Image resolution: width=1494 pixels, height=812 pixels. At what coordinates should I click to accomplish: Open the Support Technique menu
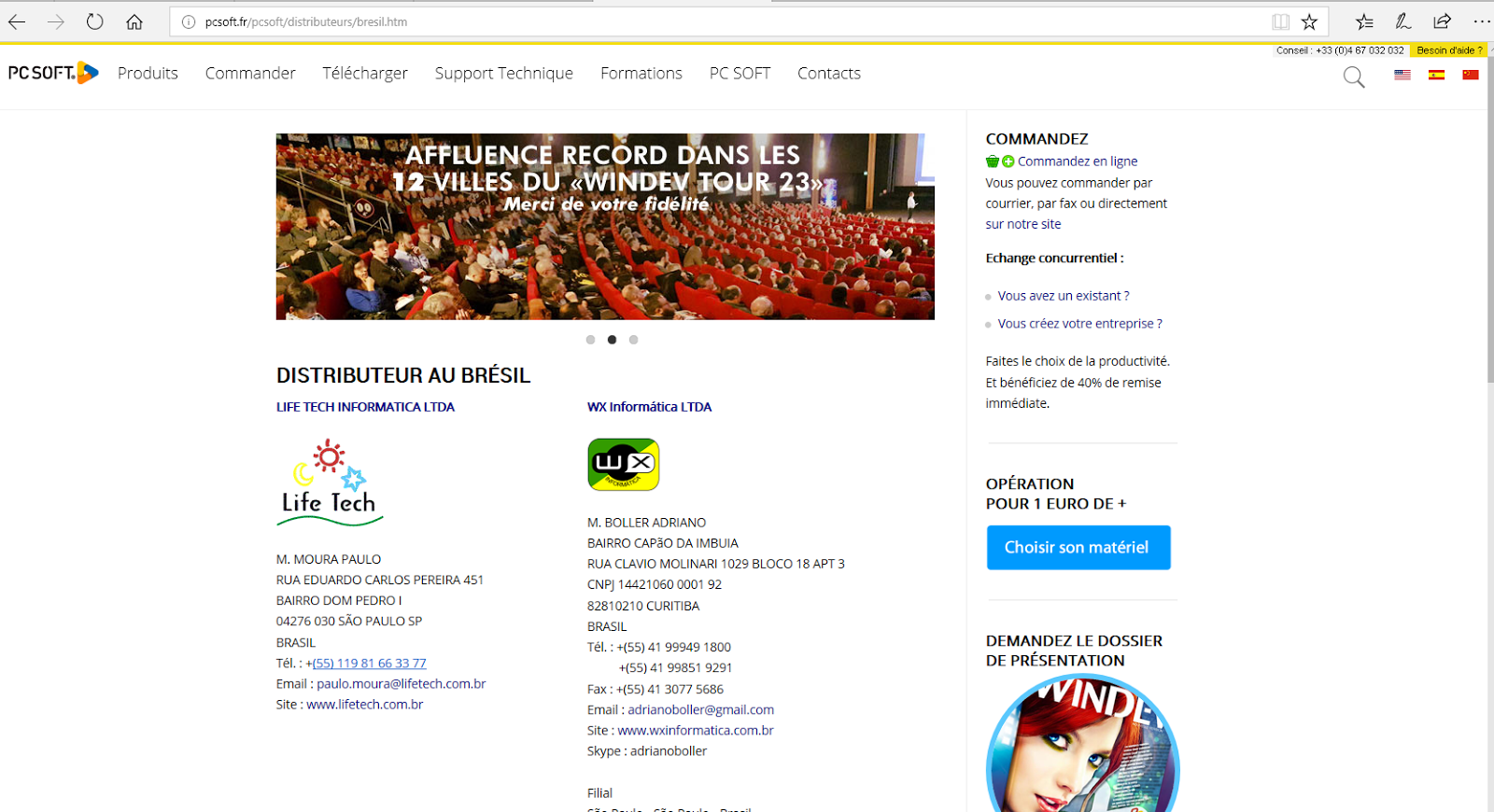pos(504,73)
